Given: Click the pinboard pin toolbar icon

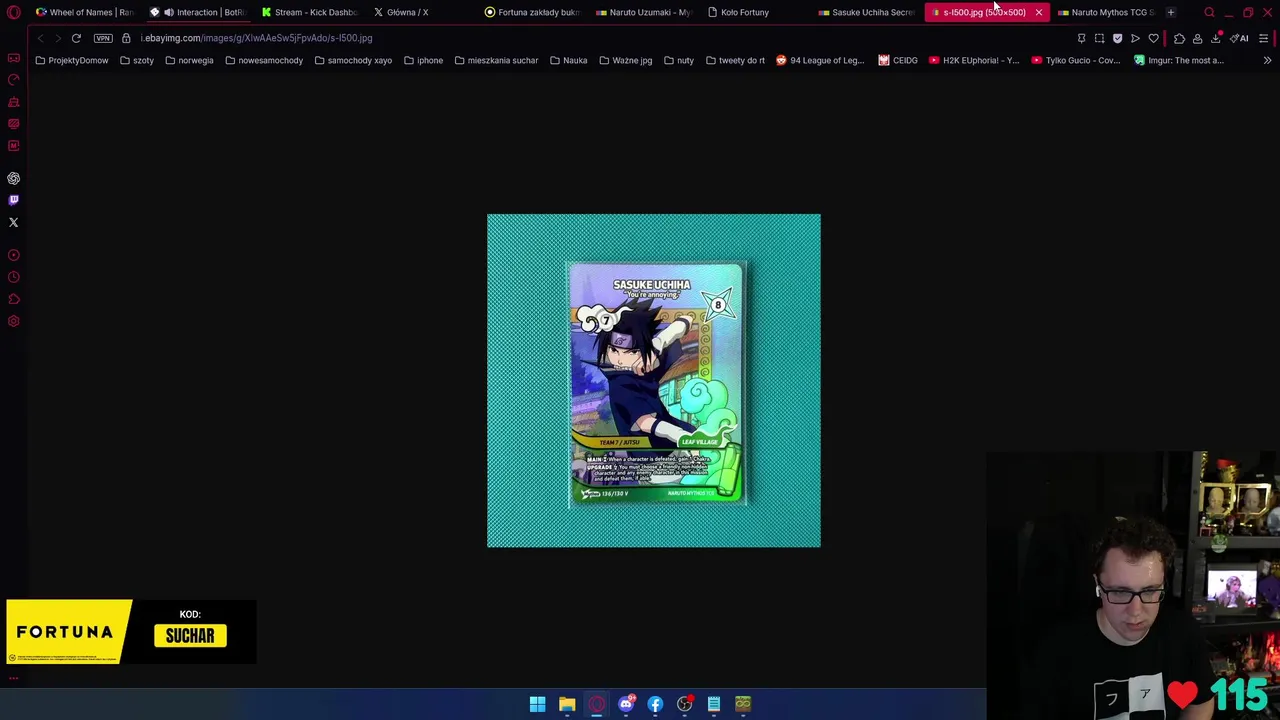Looking at the screenshot, I should [x=1081, y=38].
